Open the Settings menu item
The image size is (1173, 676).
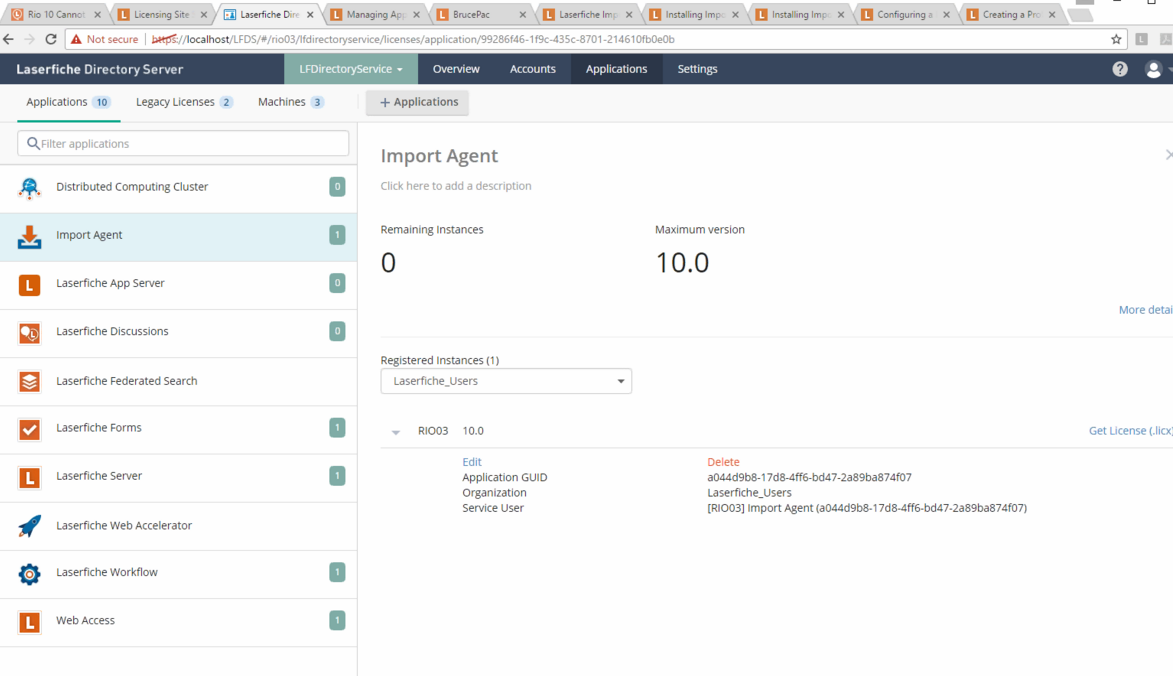pos(697,69)
